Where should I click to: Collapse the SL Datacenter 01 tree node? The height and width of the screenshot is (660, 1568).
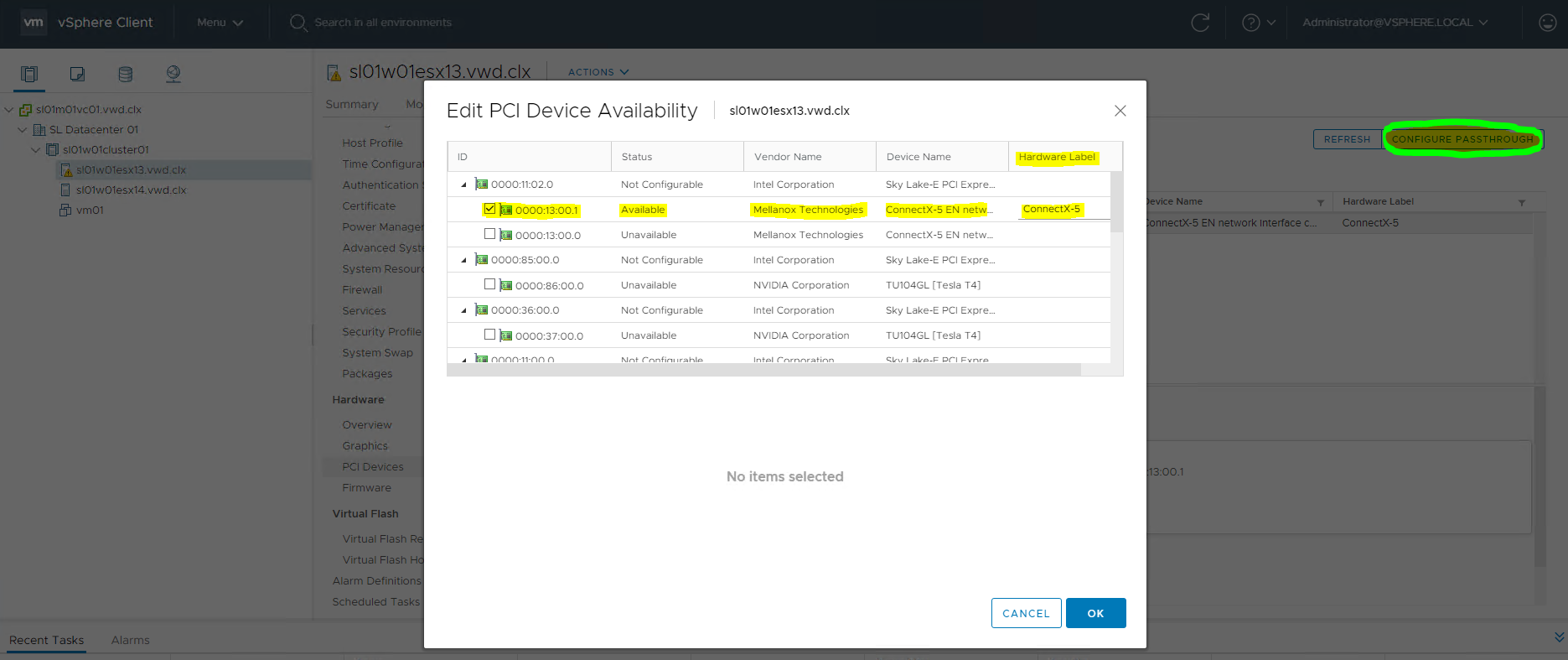[x=23, y=129]
